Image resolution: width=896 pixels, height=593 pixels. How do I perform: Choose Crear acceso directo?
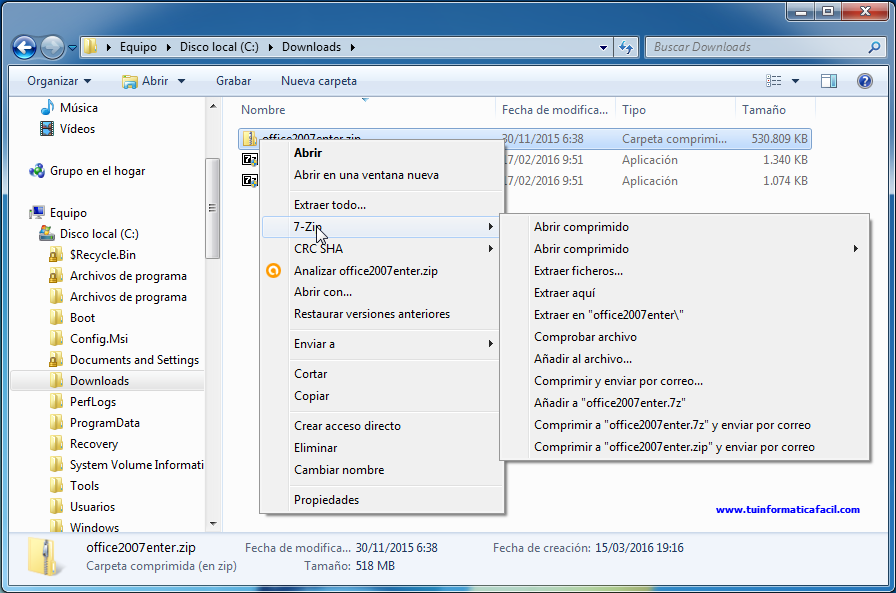click(x=382, y=426)
